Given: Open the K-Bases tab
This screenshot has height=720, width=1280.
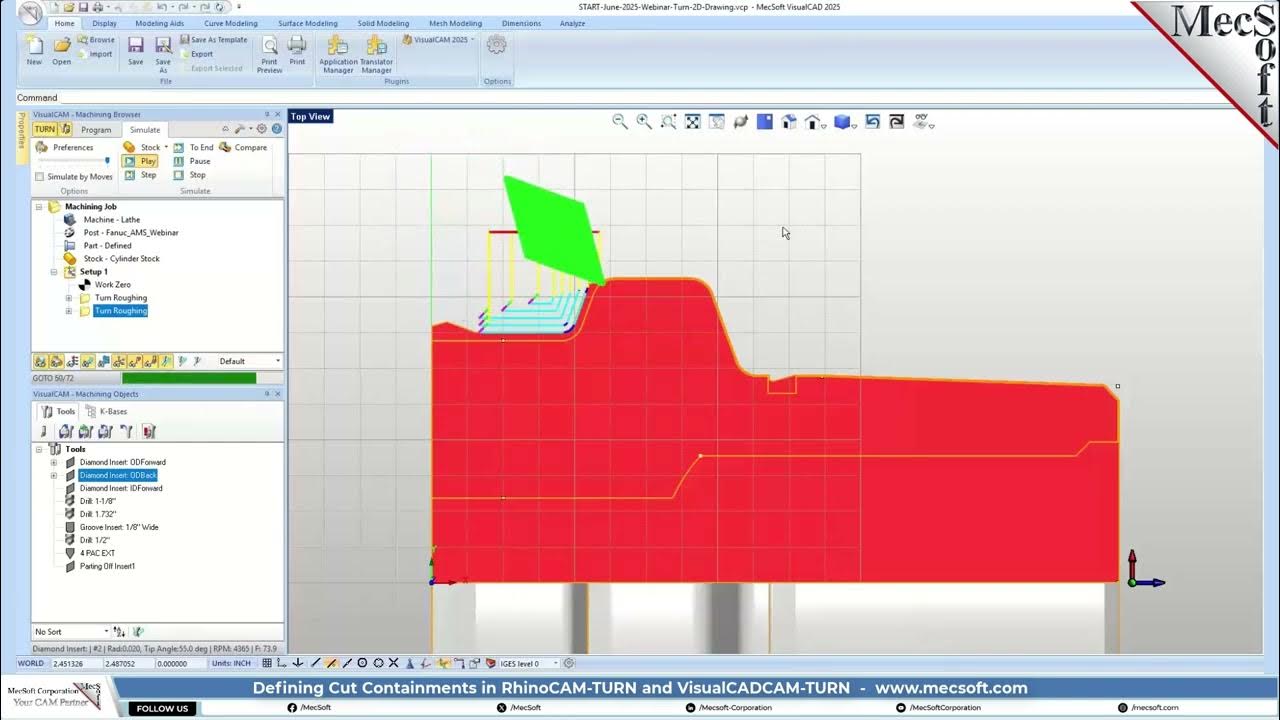Looking at the screenshot, I should [106, 411].
